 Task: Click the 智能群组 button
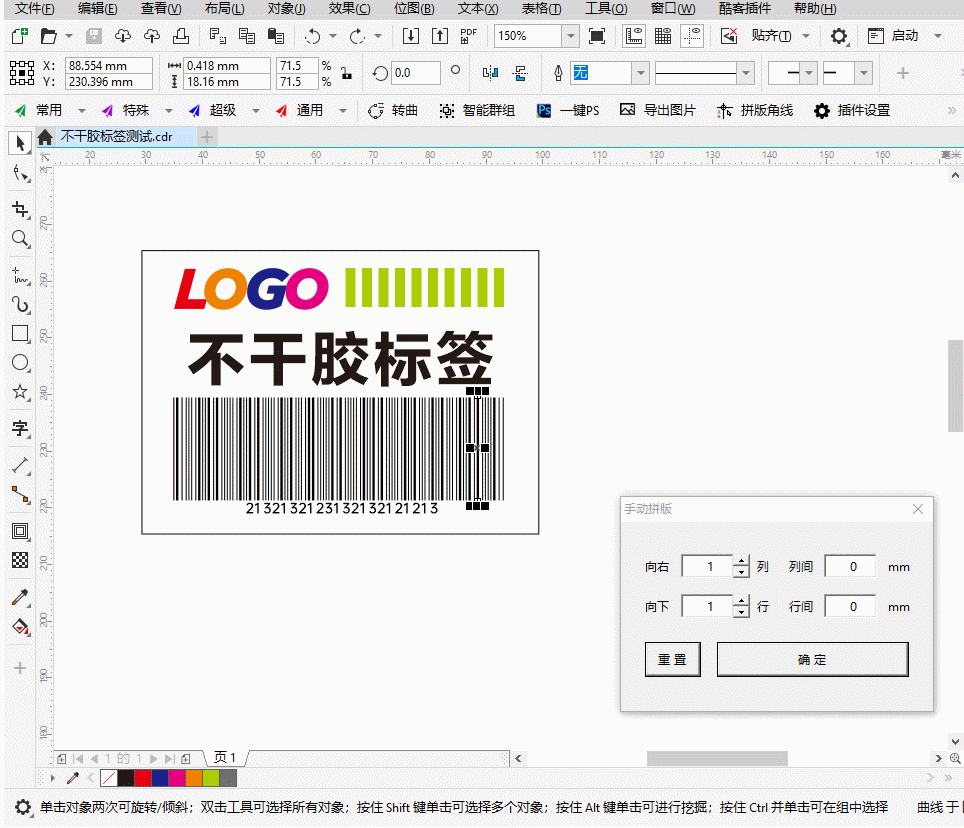point(477,111)
